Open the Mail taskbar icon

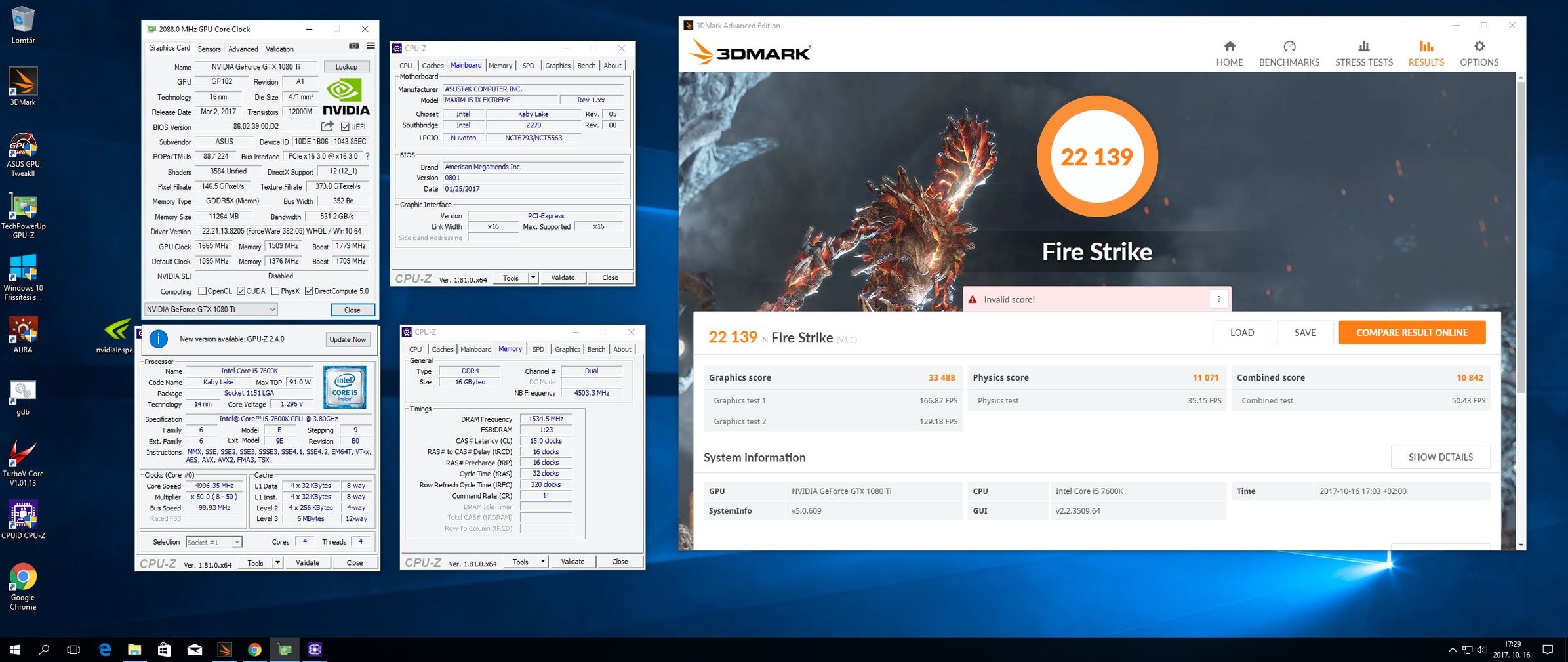[194, 650]
